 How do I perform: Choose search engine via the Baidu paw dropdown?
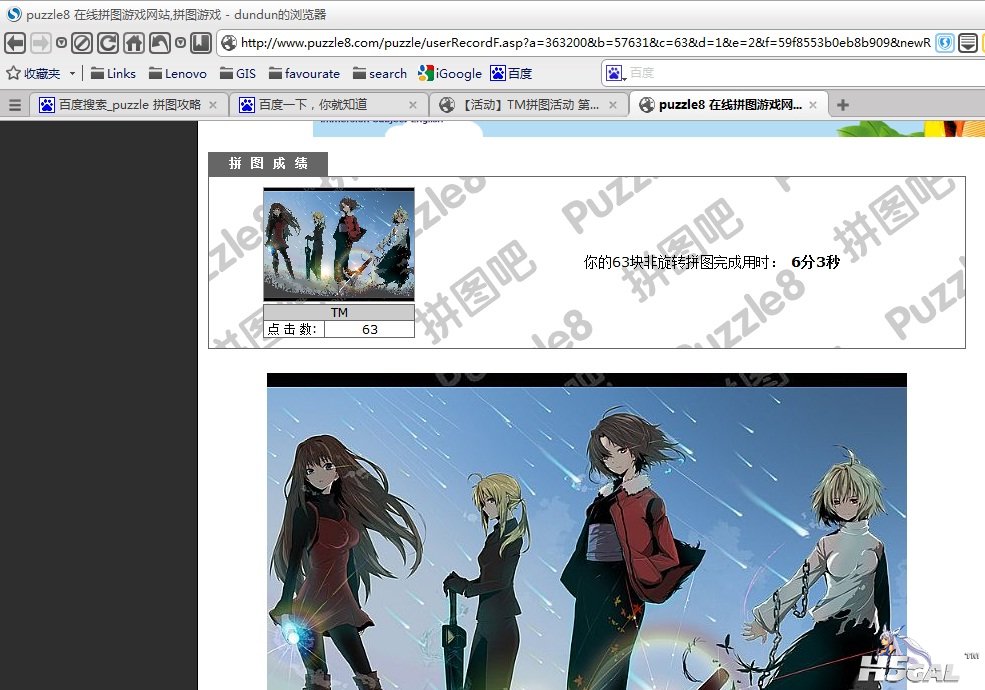click(x=616, y=74)
